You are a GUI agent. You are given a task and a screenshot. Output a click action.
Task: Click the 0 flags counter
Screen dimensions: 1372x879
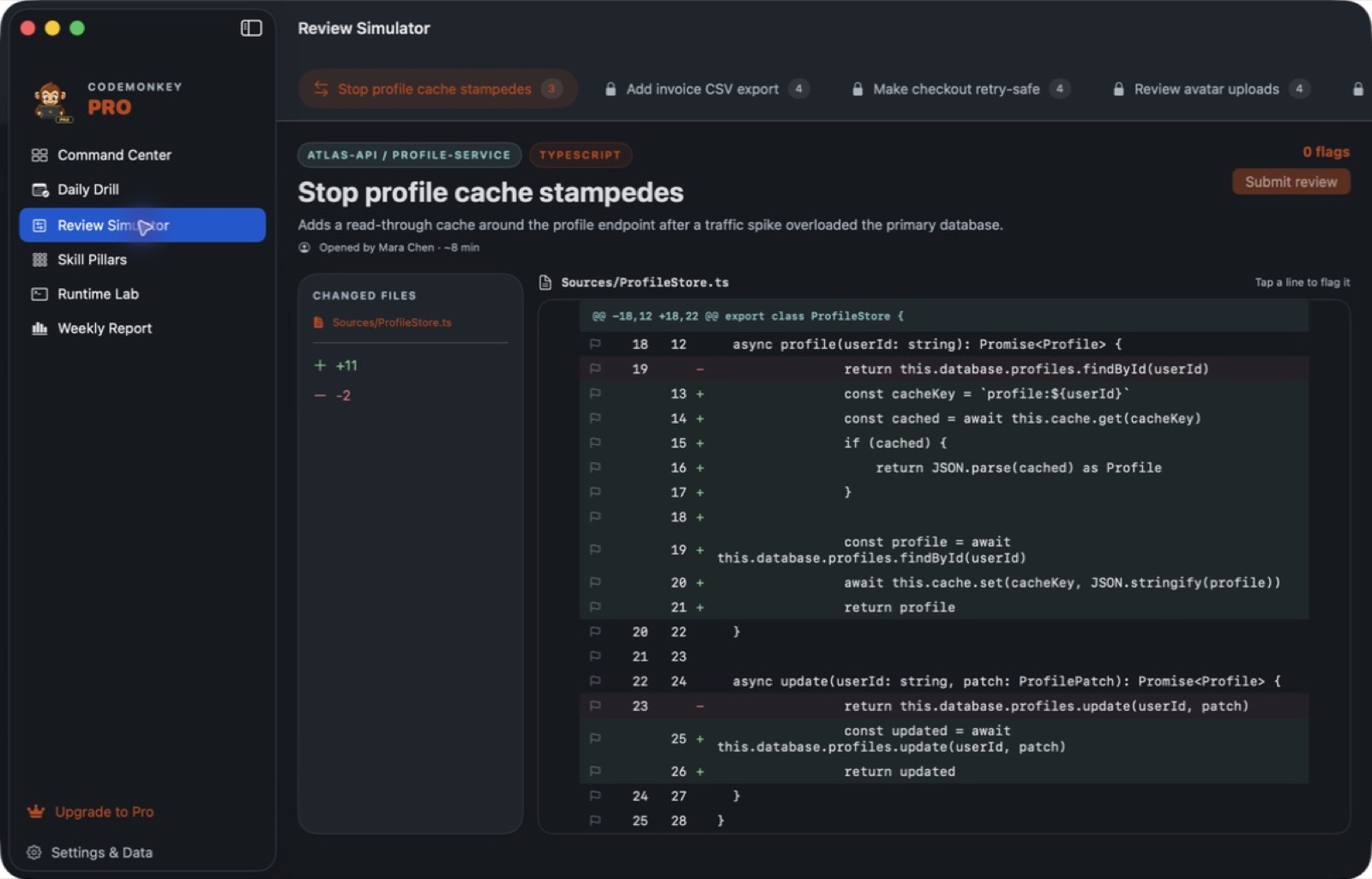(1326, 152)
